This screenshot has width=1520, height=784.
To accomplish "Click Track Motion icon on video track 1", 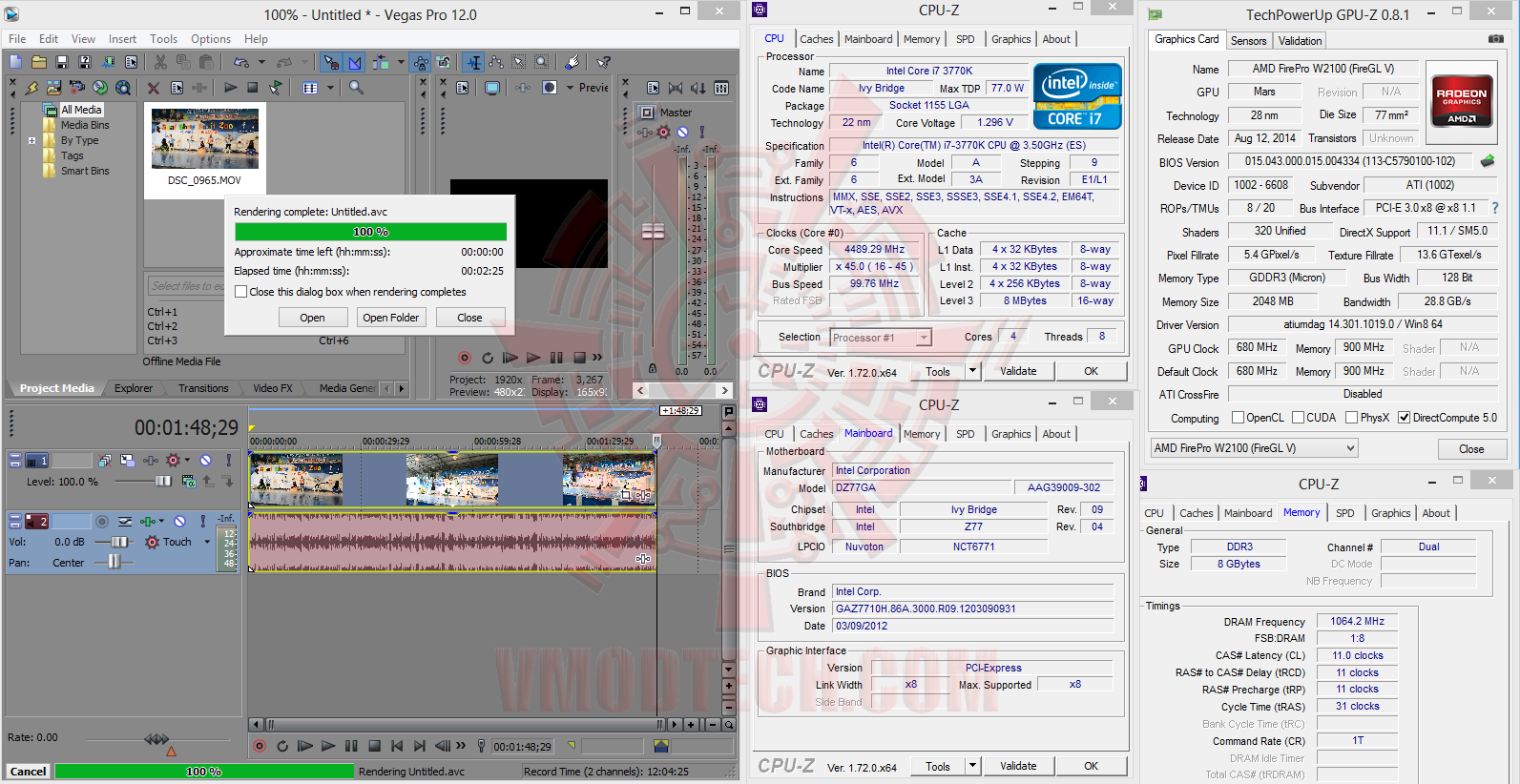I will (128, 461).
